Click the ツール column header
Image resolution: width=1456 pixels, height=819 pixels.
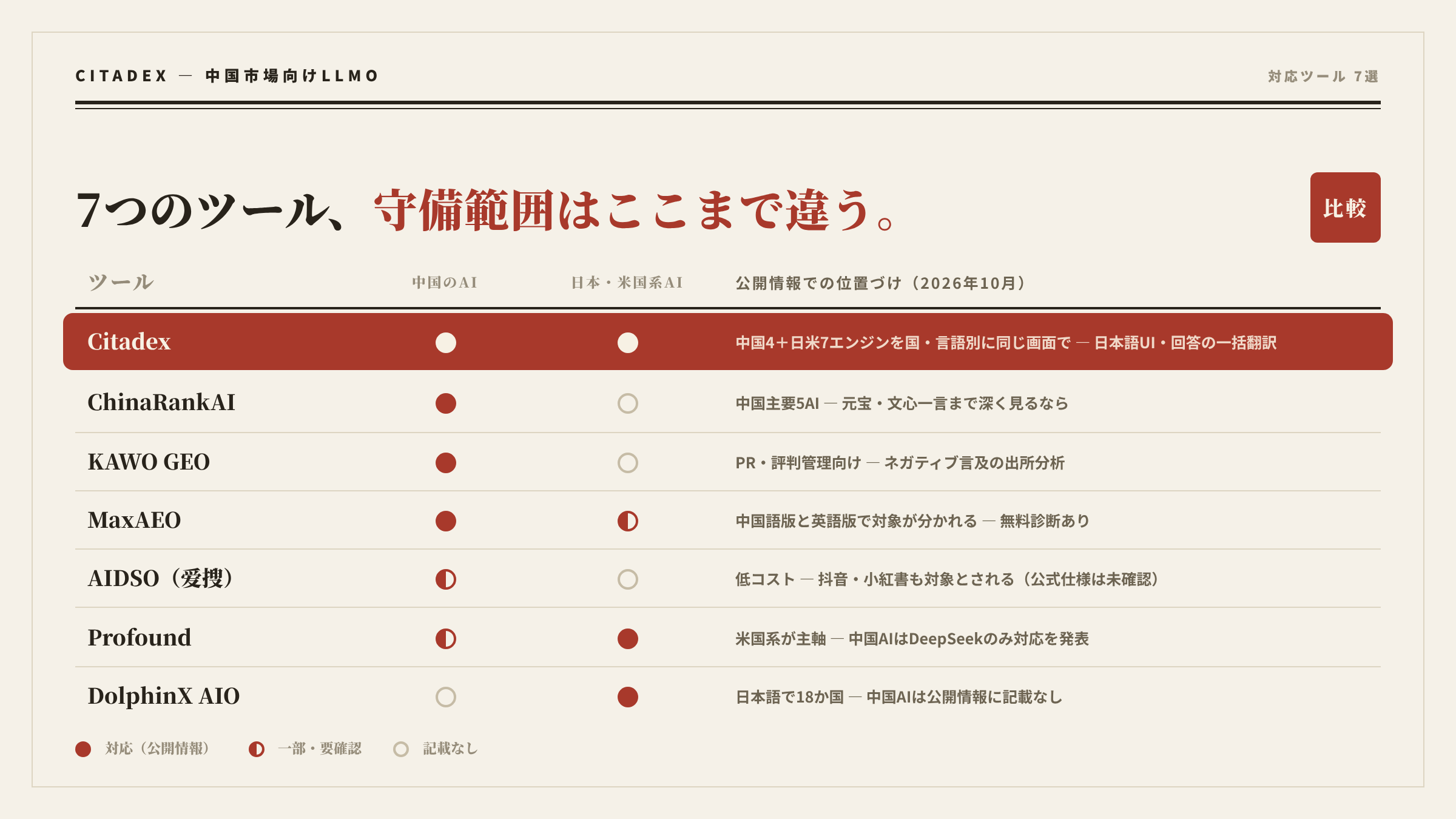point(121,282)
